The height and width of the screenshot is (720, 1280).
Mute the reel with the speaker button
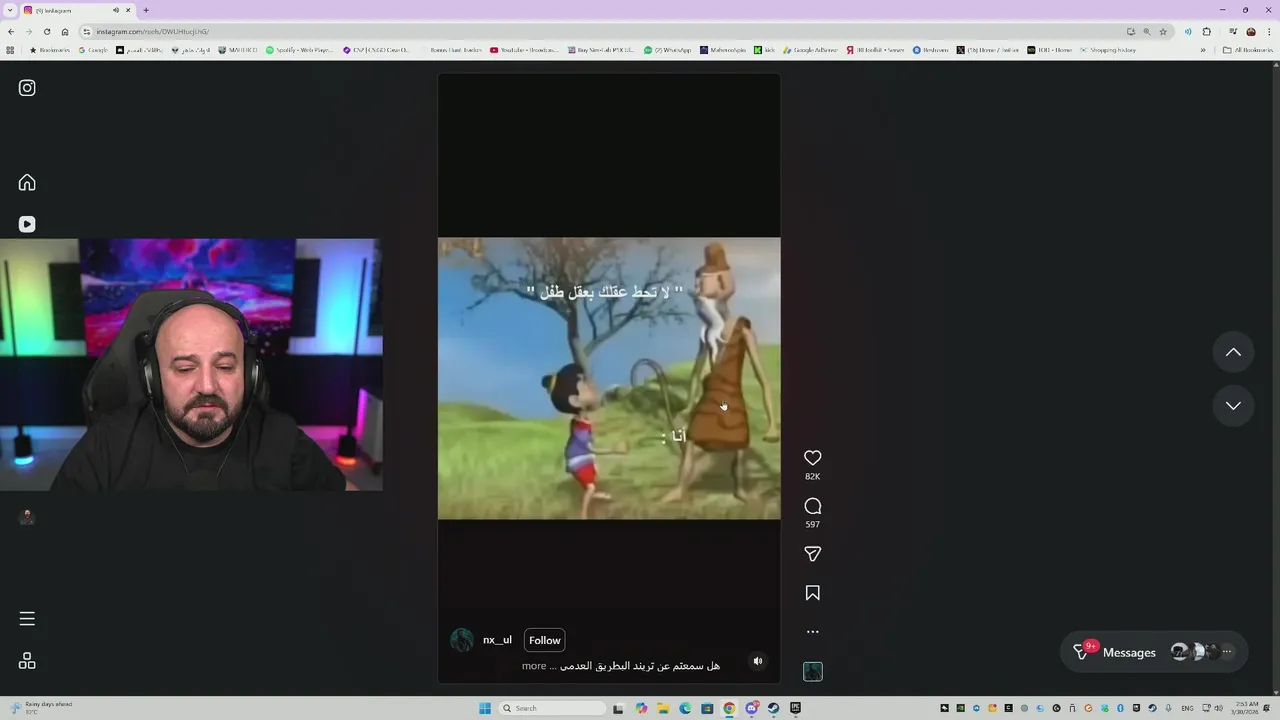click(x=758, y=661)
